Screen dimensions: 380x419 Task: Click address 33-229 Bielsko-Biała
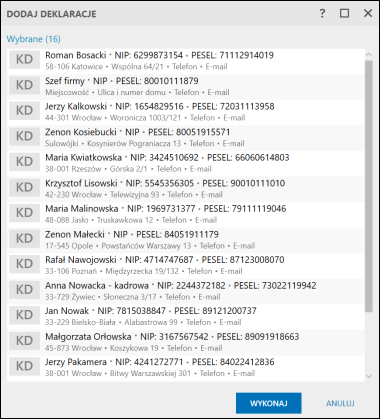point(80,322)
